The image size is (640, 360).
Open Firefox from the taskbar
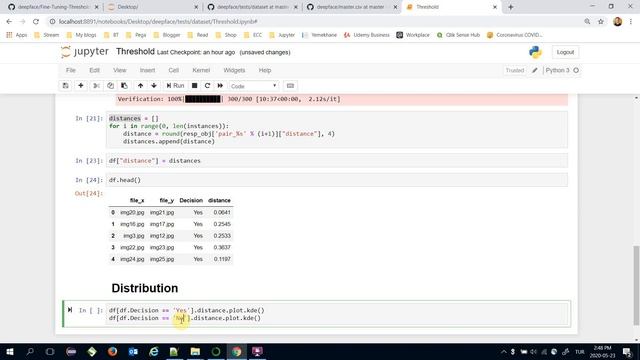[112, 351]
